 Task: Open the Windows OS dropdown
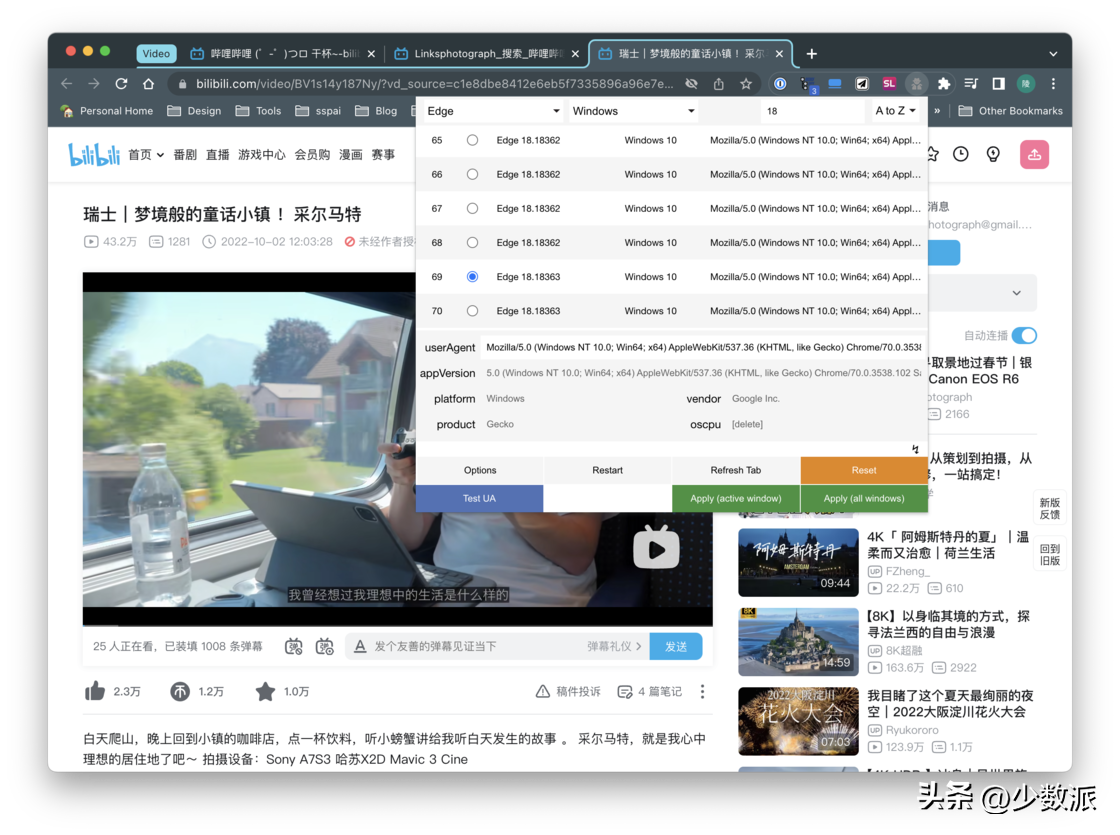tap(633, 111)
